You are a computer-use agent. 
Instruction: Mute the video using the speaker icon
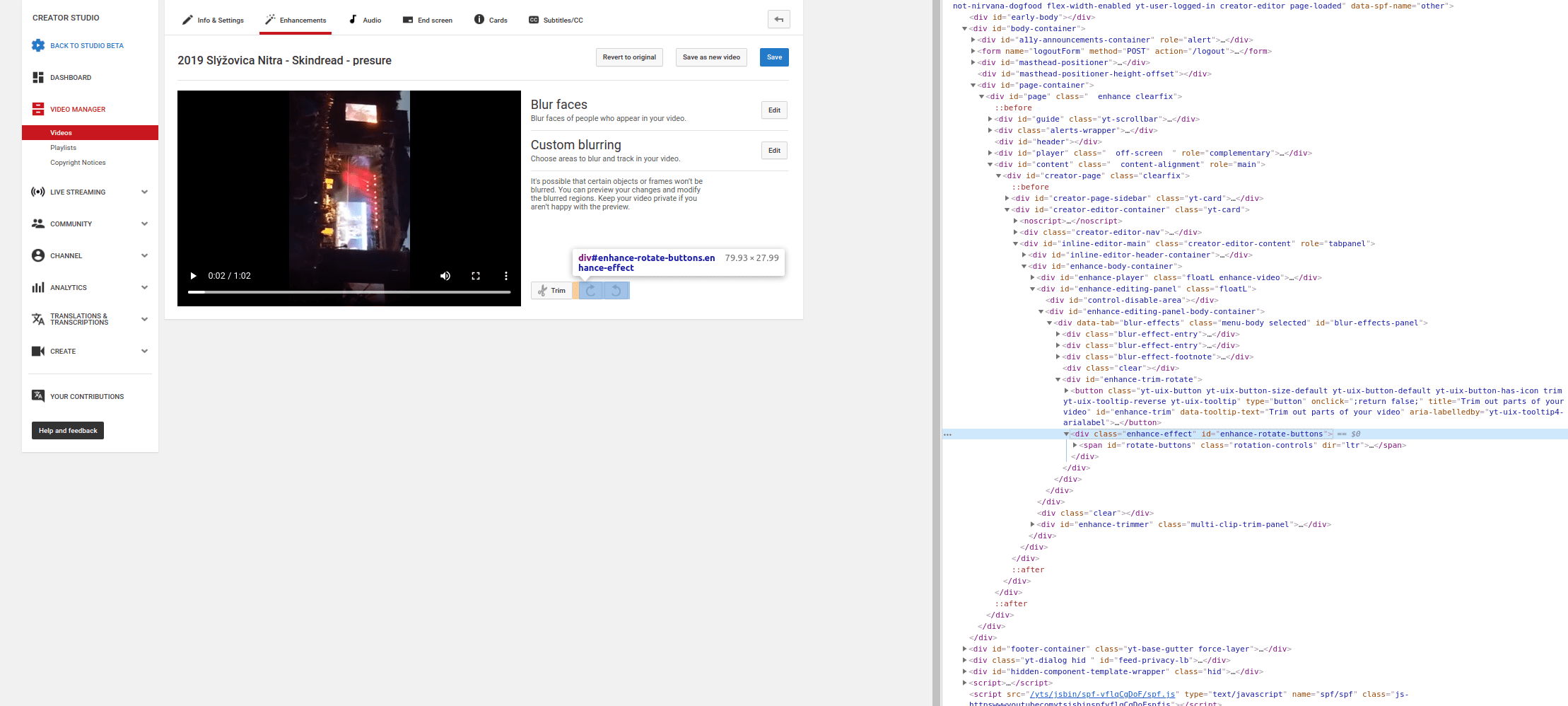click(x=445, y=276)
